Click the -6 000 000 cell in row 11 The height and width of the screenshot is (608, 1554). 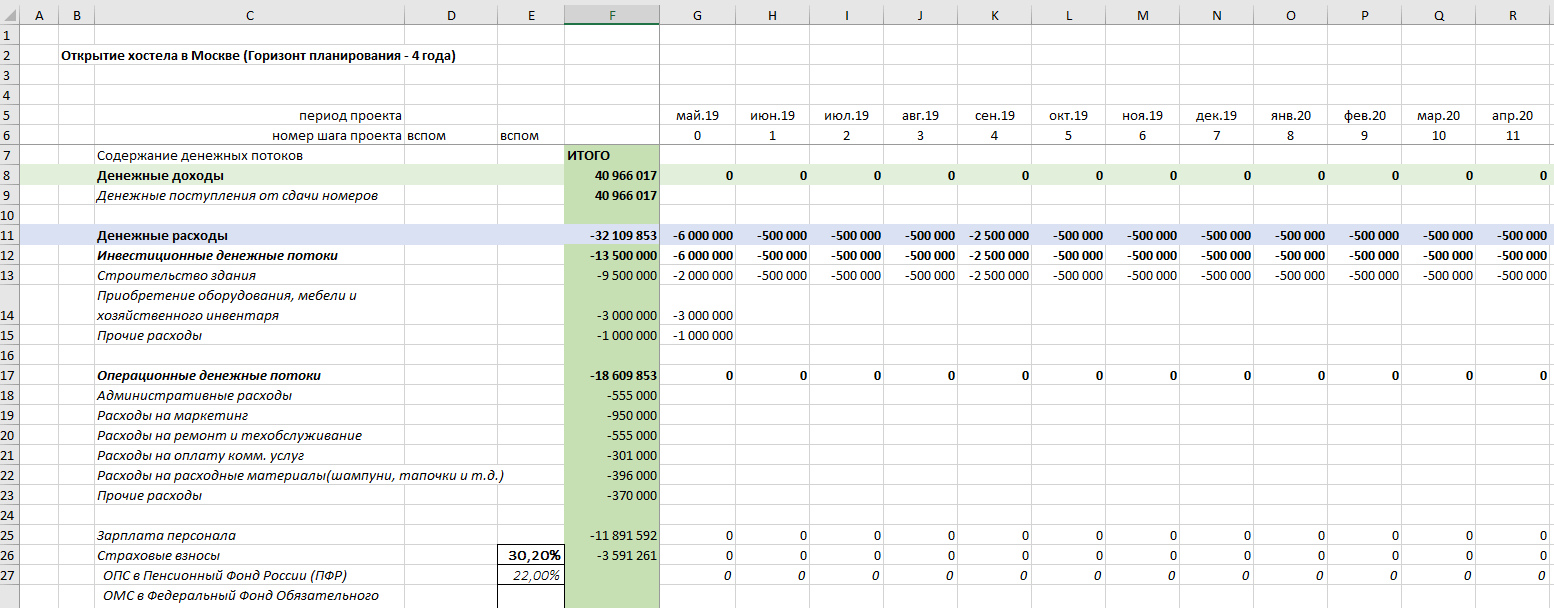(697, 236)
